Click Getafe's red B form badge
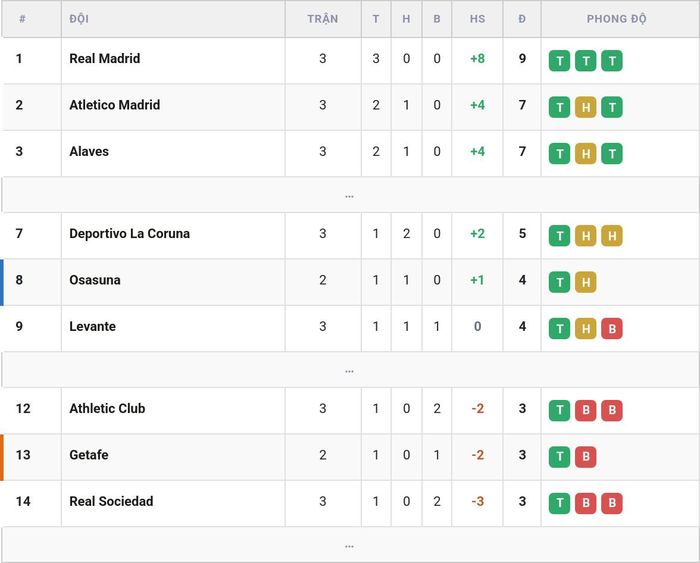 pyautogui.click(x=585, y=457)
